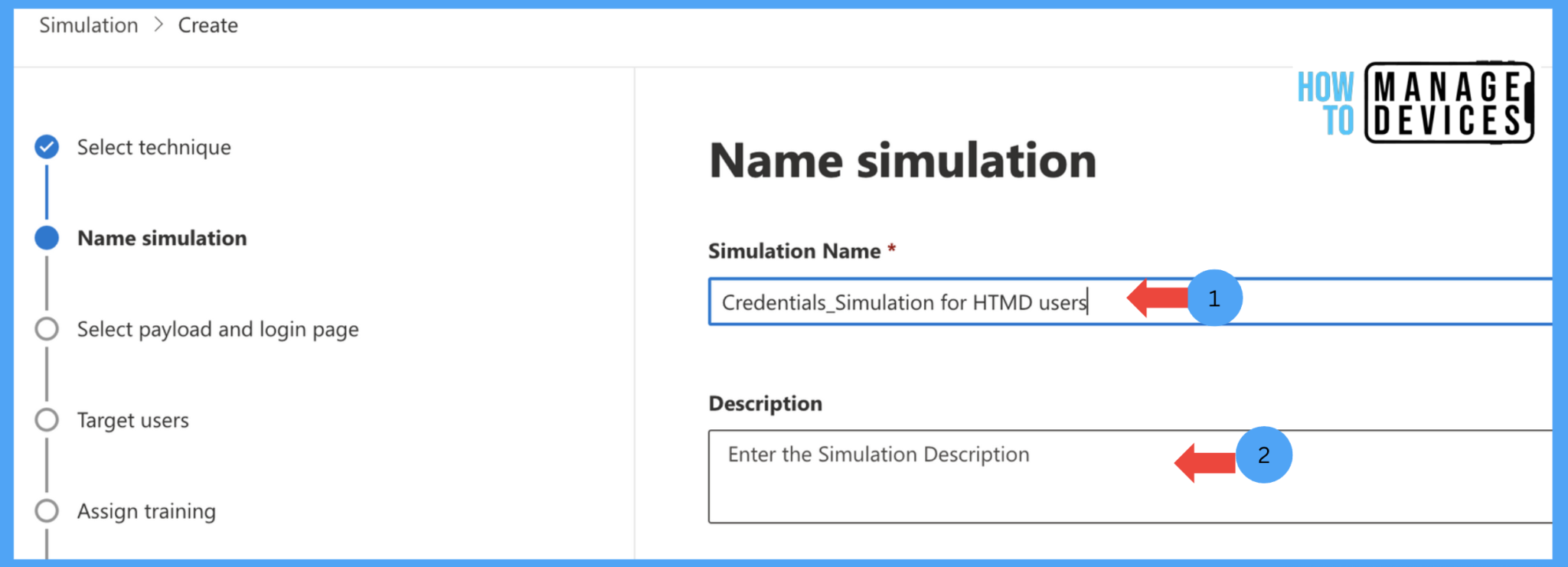This screenshot has height=567, width=1568.
Task: Click the Description field label
Action: [765, 403]
